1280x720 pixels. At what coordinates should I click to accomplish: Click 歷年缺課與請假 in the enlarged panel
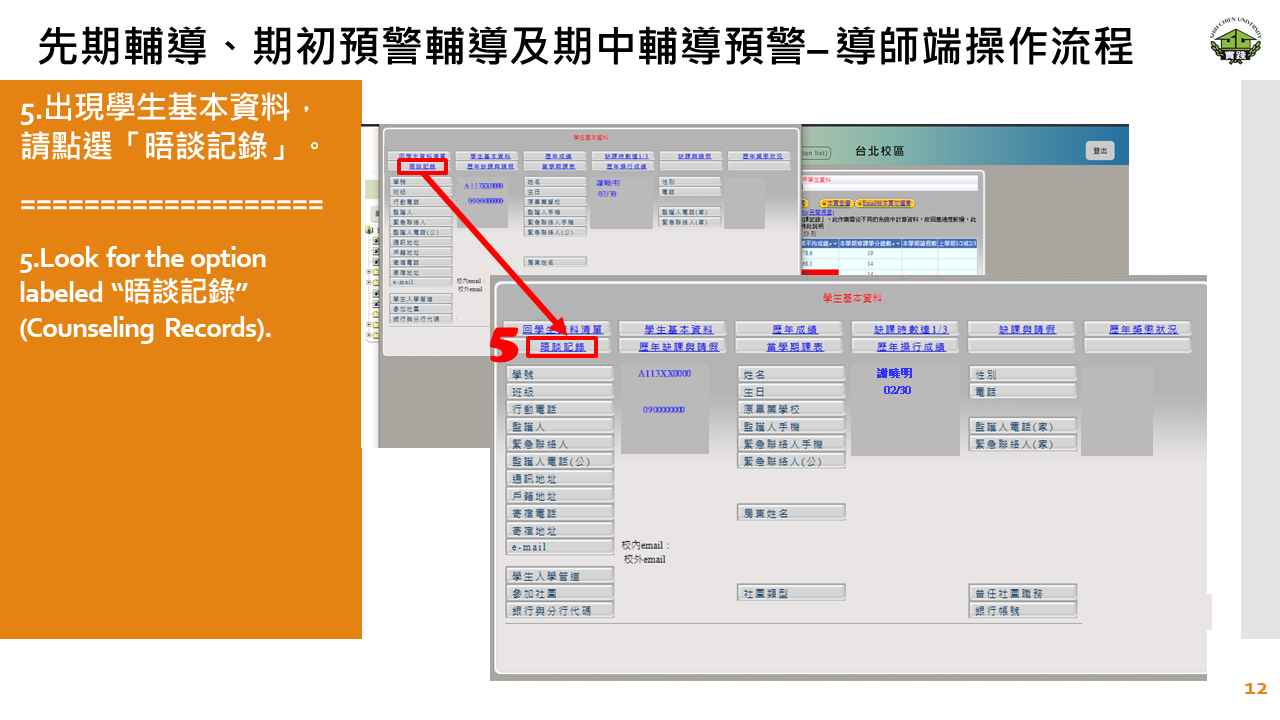(678, 347)
